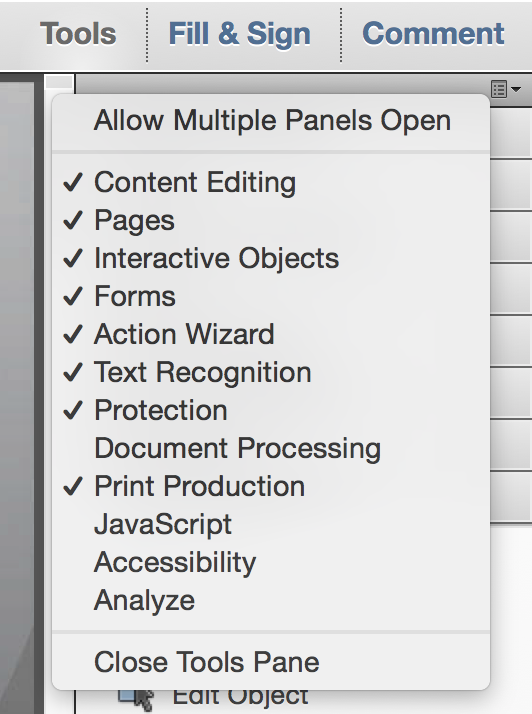Enable the Accessibility panel
The image size is (532, 714).
click(271, 562)
